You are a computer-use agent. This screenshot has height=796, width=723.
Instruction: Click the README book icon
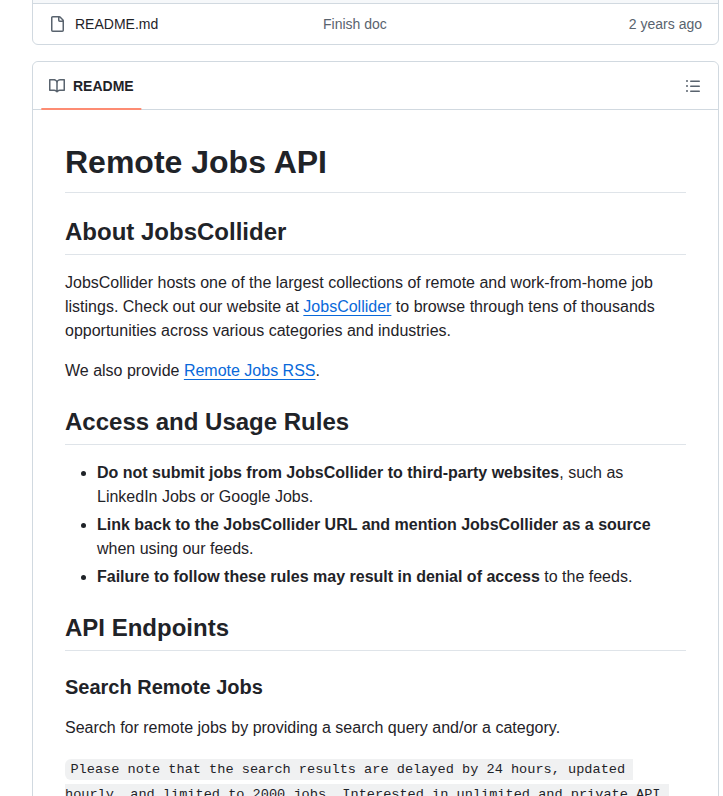point(57,86)
